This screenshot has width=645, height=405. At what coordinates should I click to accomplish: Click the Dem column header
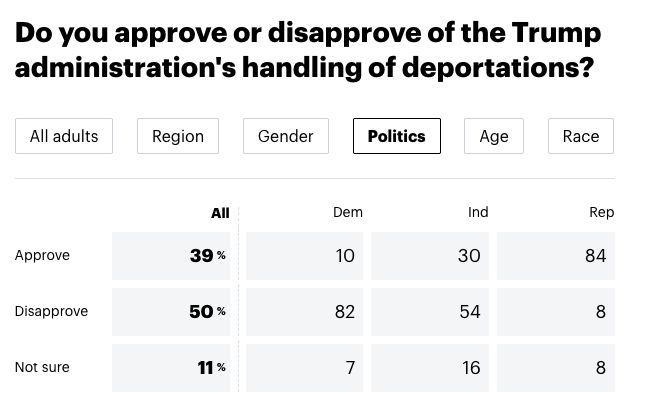point(347,212)
